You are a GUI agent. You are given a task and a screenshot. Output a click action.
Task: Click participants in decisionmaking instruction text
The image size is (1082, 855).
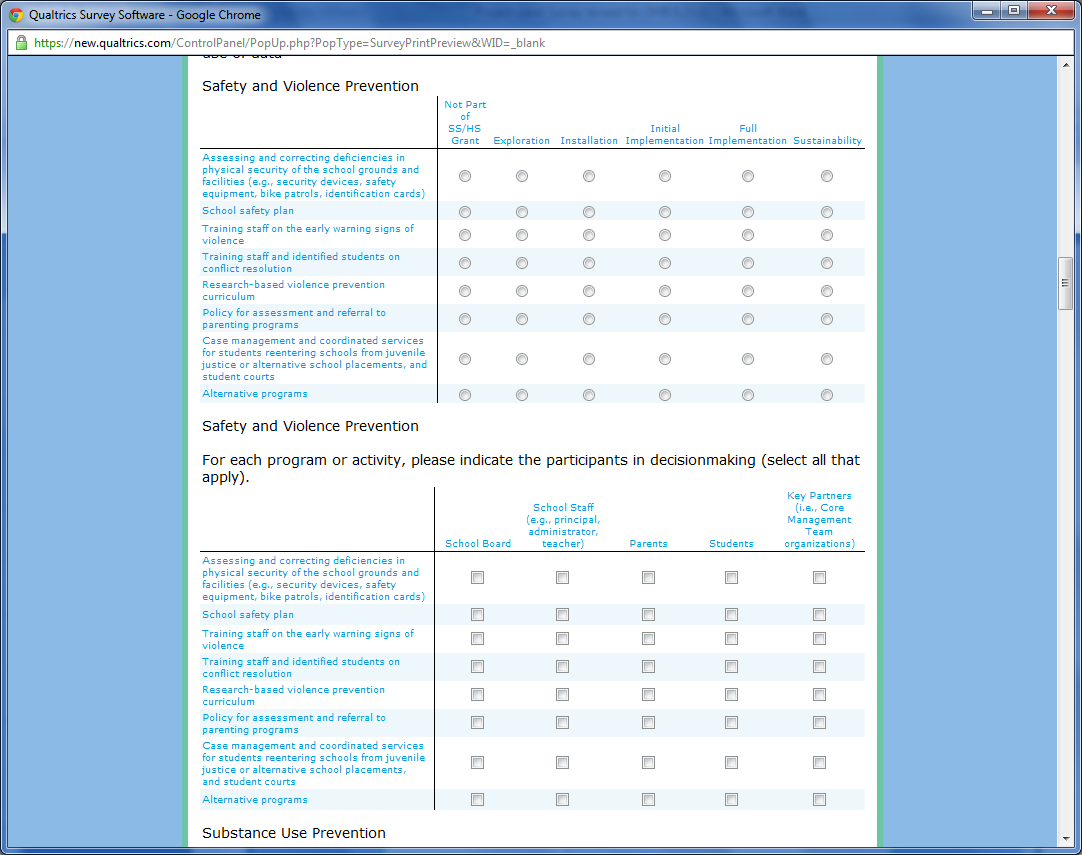pyautogui.click(x=531, y=469)
